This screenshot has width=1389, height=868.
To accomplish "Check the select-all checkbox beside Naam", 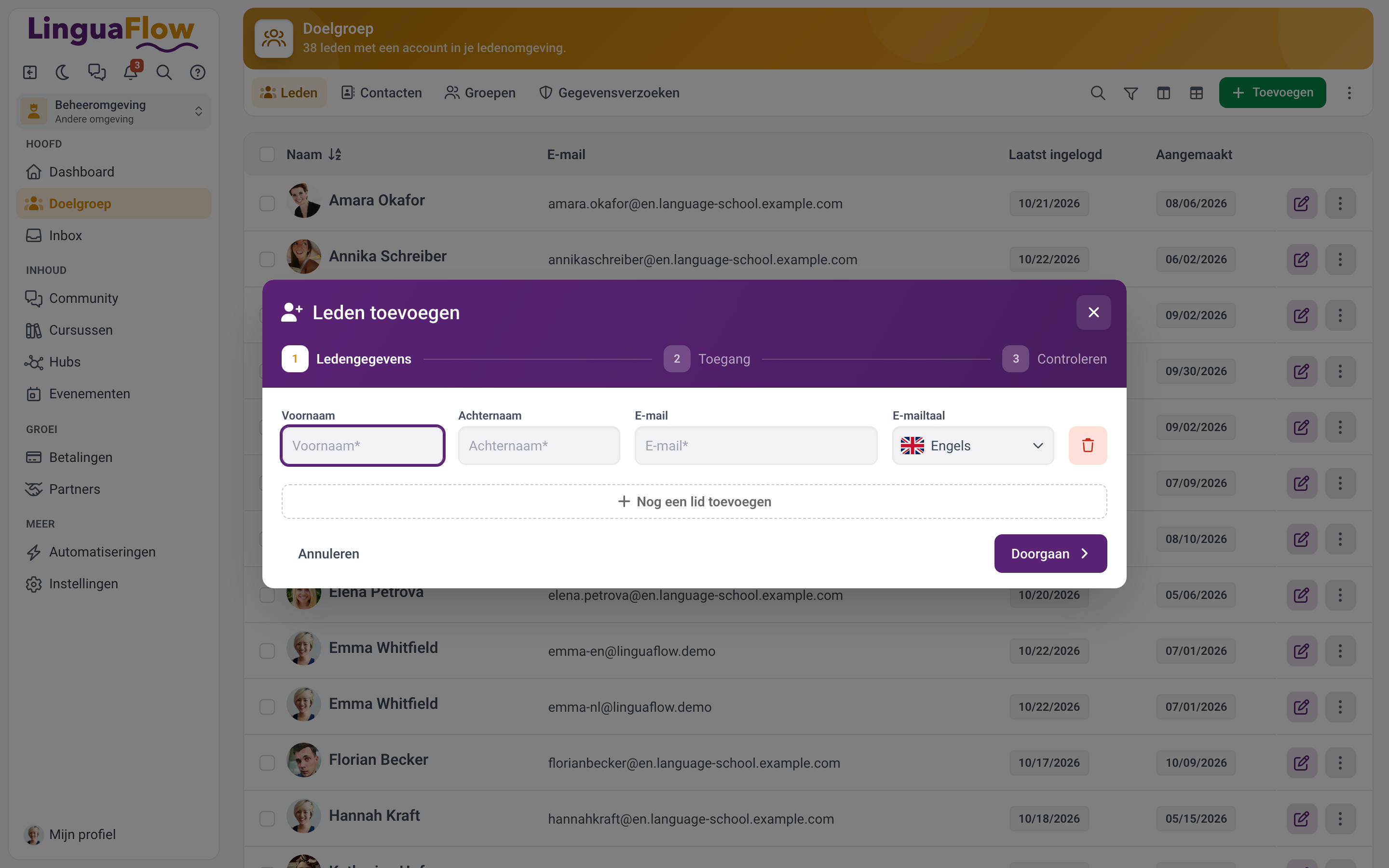I will point(267,154).
